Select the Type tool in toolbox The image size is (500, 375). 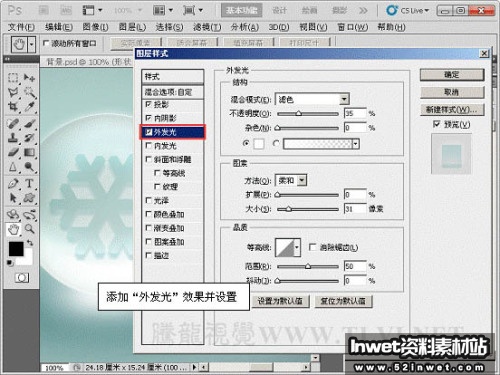(x=29, y=184)
